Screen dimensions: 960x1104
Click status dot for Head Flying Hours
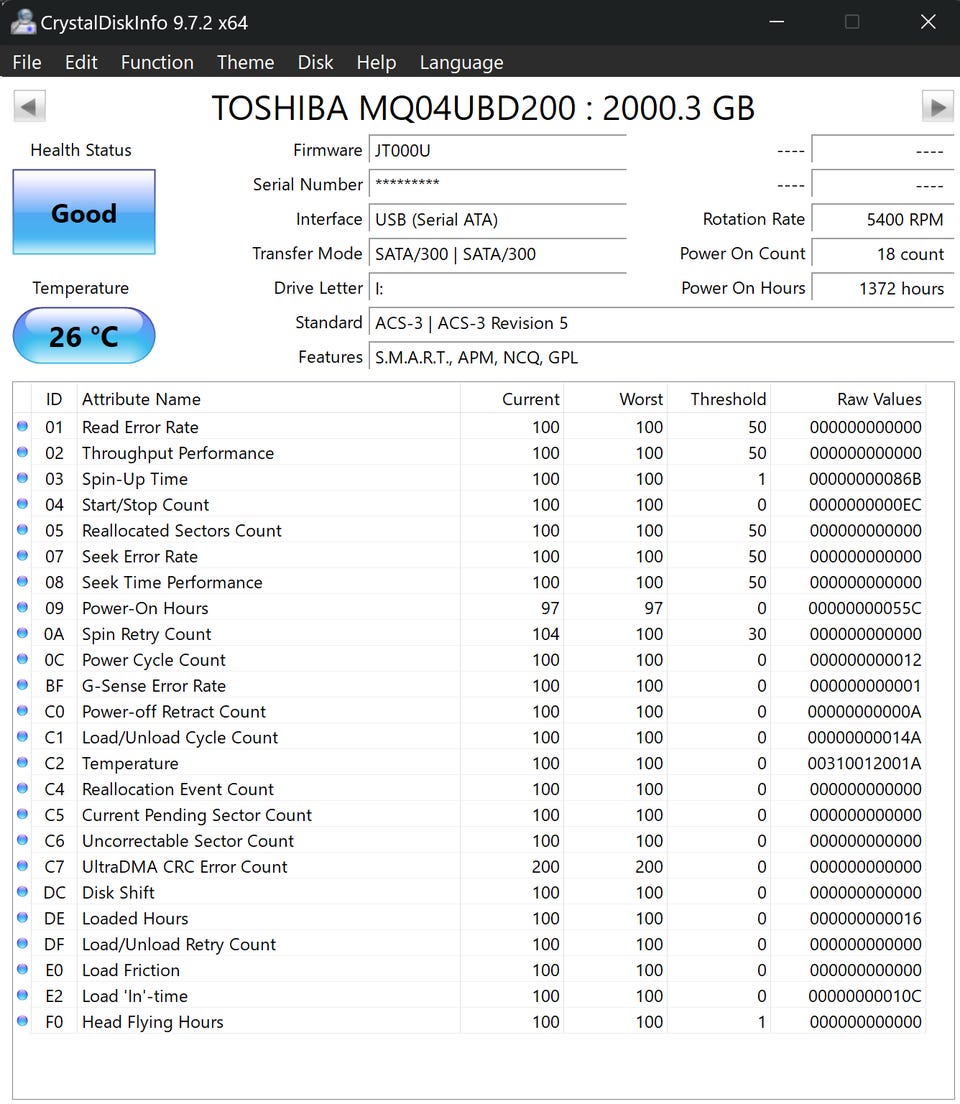click(23, 1021)
